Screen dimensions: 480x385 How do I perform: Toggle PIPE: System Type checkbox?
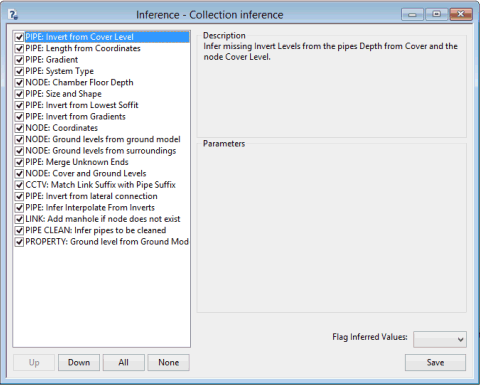[x=19, y=71]
